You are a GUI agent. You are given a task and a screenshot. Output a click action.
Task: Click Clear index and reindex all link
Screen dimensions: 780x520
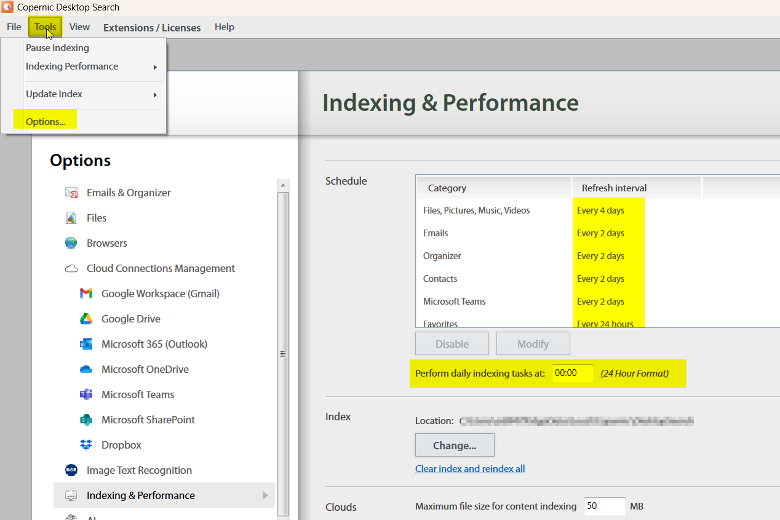[x=470, y=469]
